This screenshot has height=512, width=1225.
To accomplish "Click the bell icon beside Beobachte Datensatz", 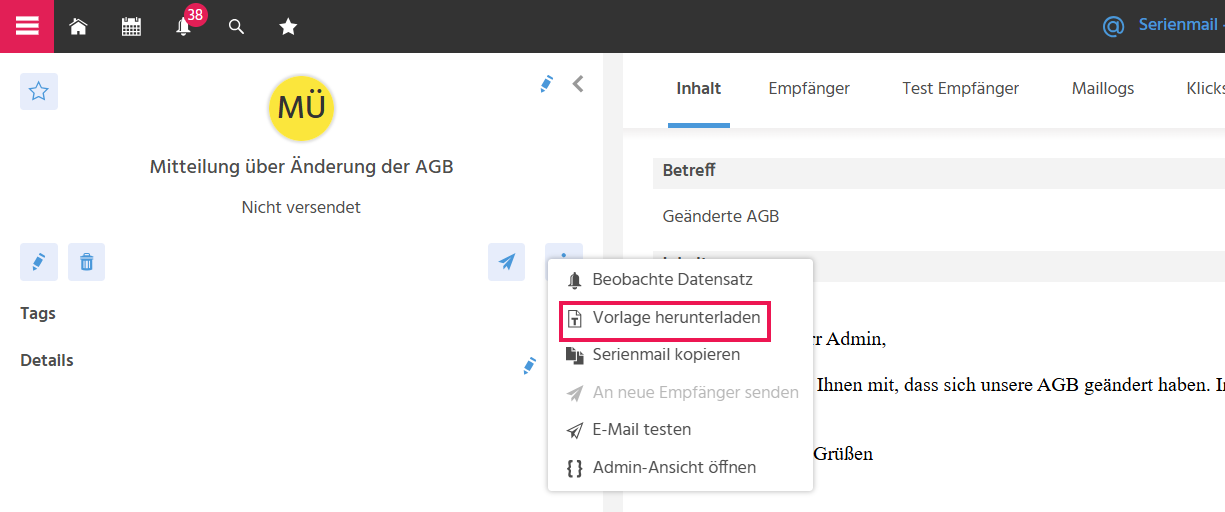I will (x=574, y=280).
